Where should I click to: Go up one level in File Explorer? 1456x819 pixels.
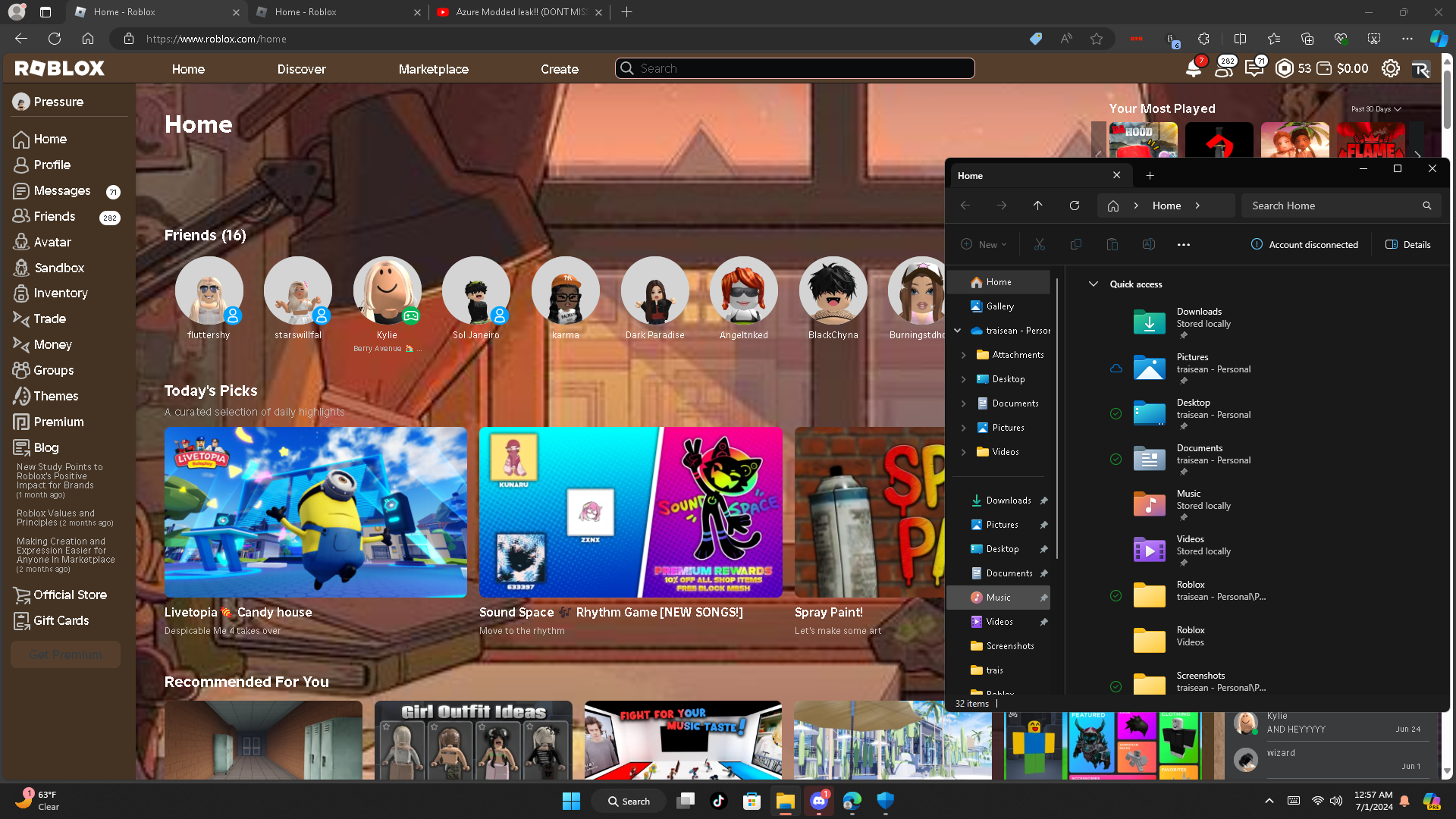click(1038, 206)
